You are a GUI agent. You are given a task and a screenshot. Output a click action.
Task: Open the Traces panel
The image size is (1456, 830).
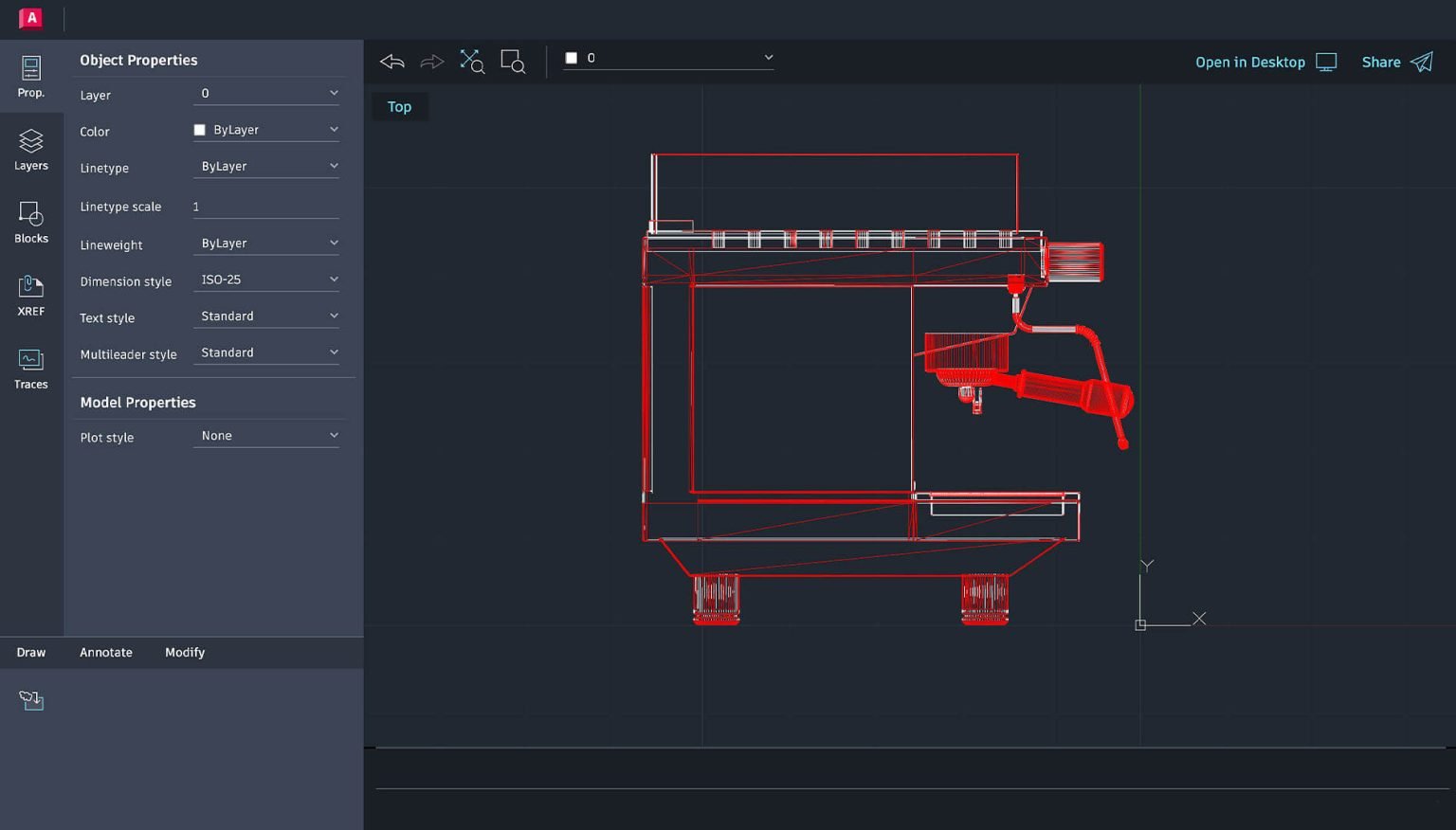pos(31,369)
